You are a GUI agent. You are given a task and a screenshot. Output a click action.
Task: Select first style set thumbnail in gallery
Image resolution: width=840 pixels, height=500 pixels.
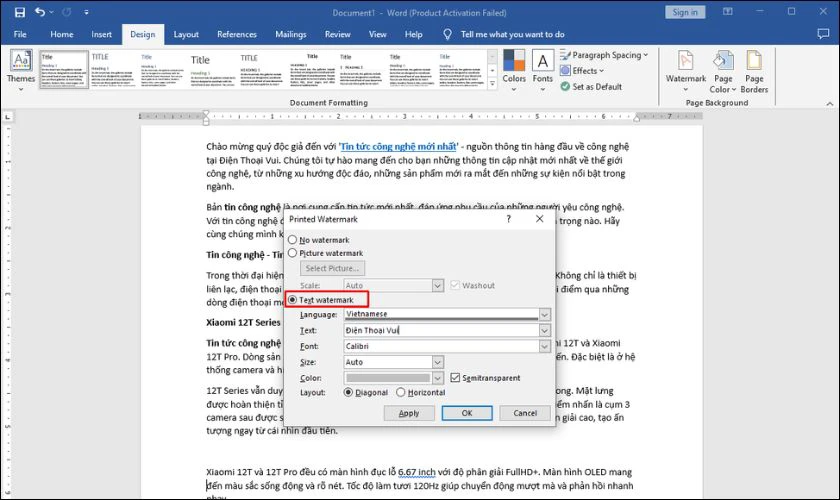(64, 70)
